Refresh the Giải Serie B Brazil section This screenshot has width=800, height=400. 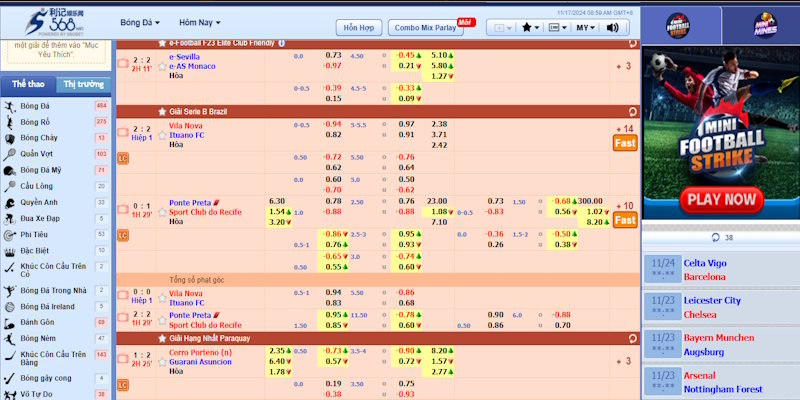coord(633,112)
